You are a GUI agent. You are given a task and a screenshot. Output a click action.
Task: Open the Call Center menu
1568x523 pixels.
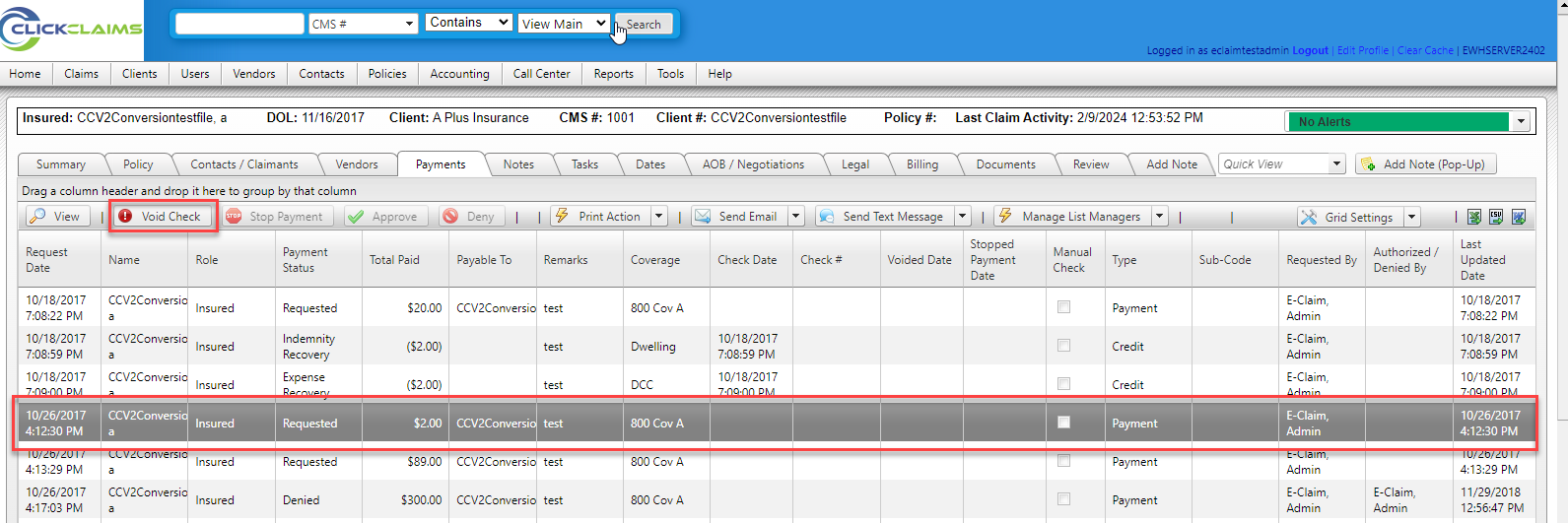click(541, 74)
